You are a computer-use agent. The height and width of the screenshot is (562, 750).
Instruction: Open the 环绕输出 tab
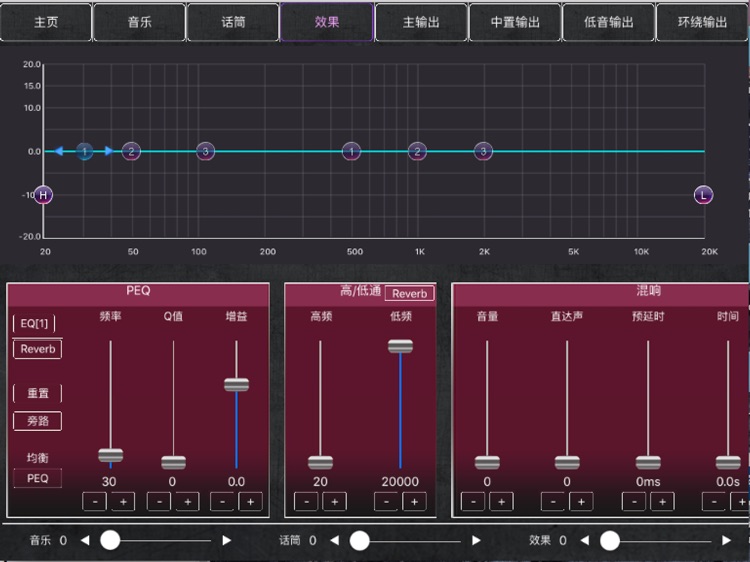coord(702,22)
